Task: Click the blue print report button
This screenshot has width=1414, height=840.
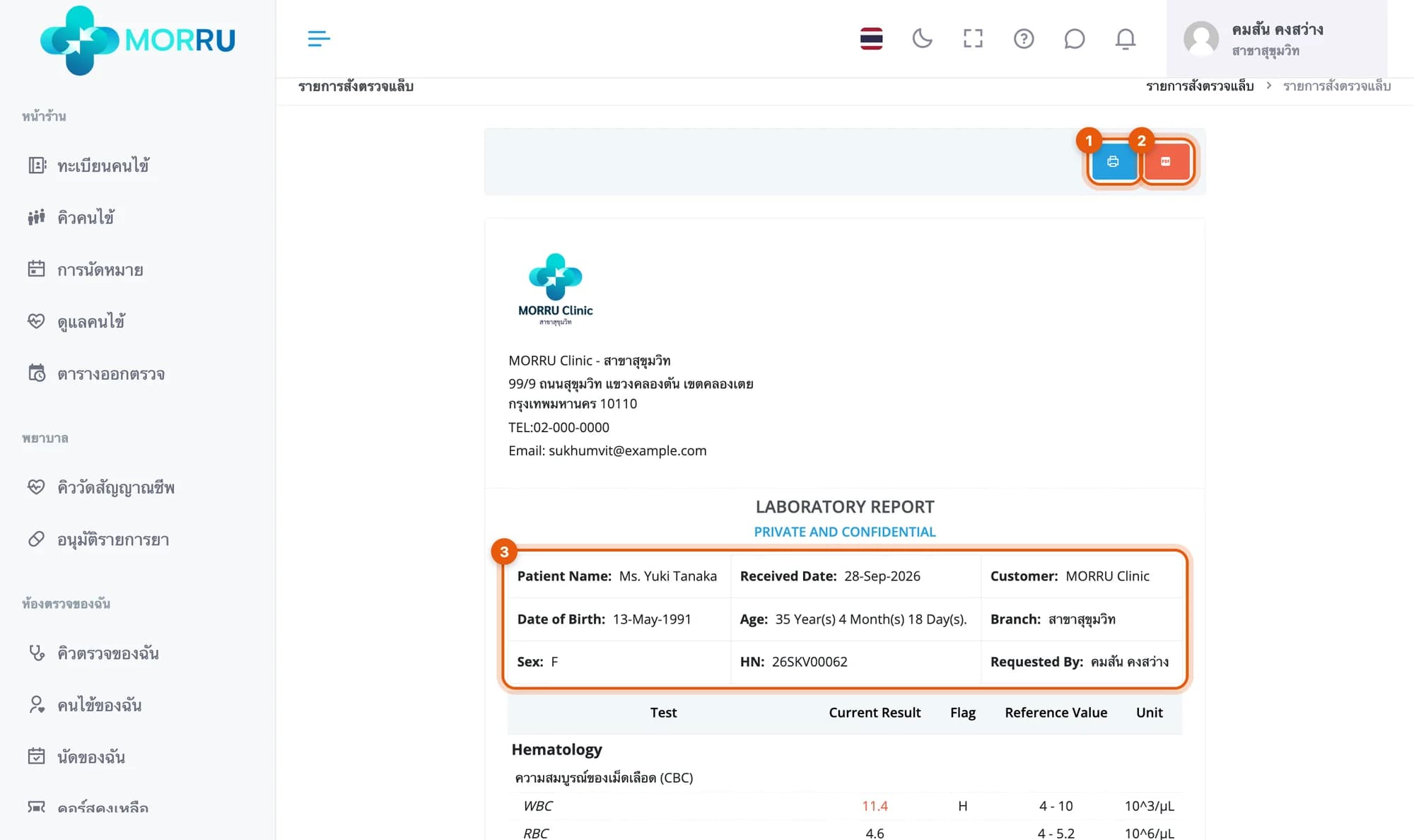Action: (x=1113, y=162)
